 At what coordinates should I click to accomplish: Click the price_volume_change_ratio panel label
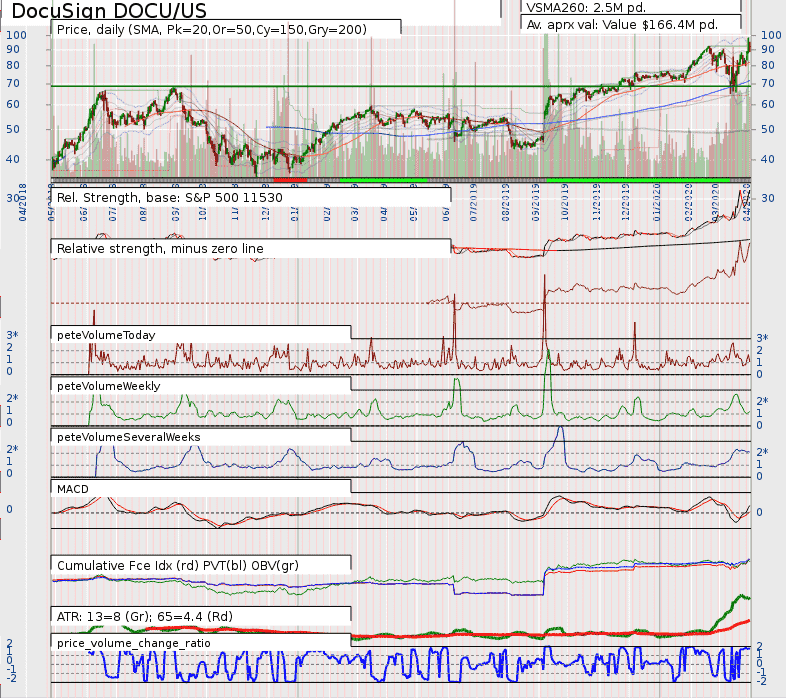point(134,643)
